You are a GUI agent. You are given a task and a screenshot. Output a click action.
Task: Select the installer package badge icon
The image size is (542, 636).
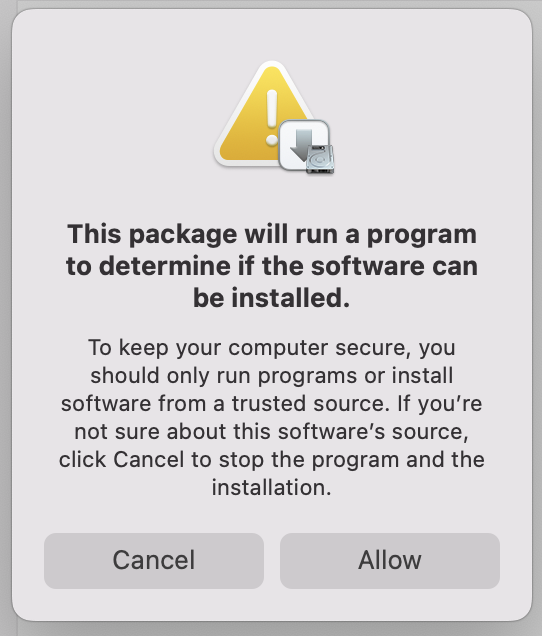pos(306,147)
